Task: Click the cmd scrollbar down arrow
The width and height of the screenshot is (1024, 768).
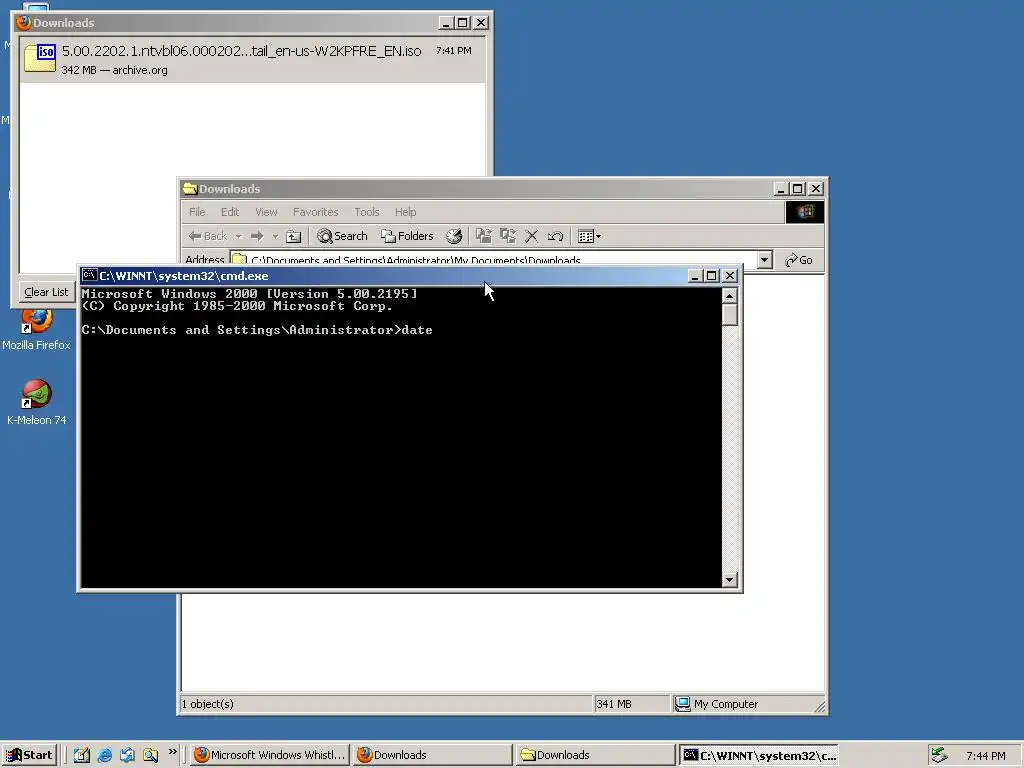Action: [729, 579]
